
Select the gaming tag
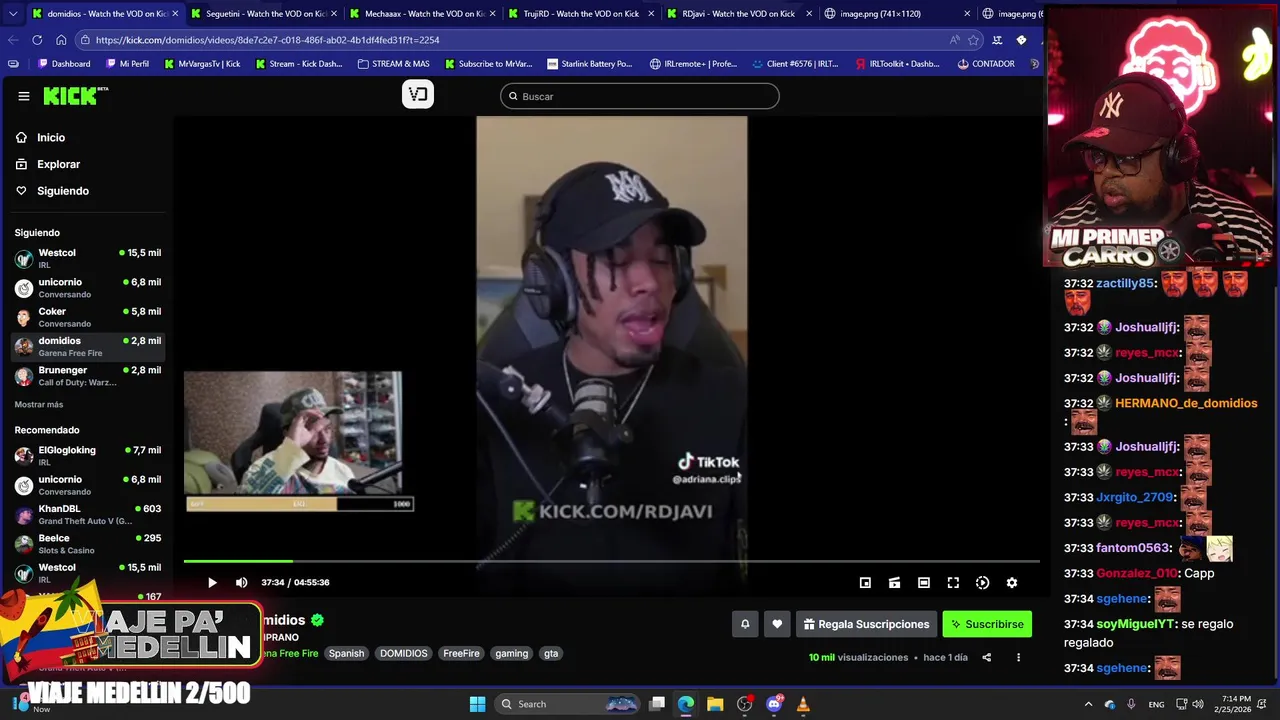pyautogui.click(x=511, y=653)
